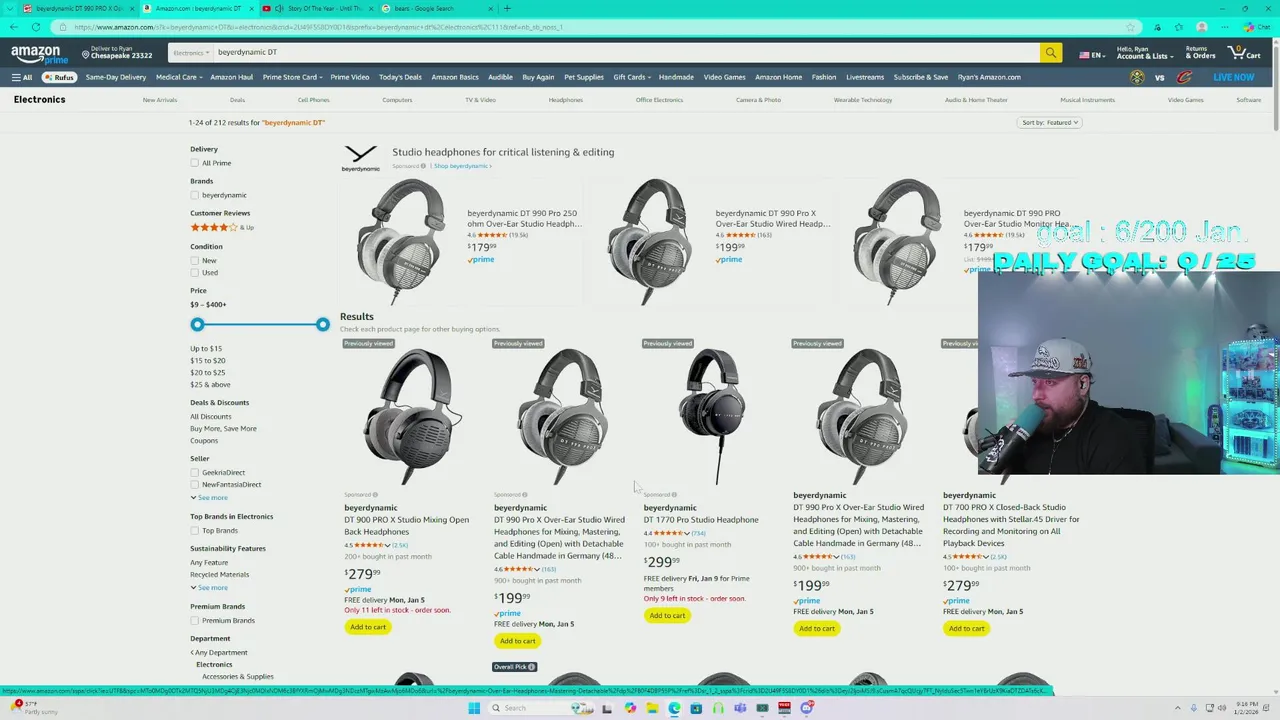Open the DT 1770 Pro product thumbnail
This screenshot has height=720, width=1280.
click(x=711, y=415)
